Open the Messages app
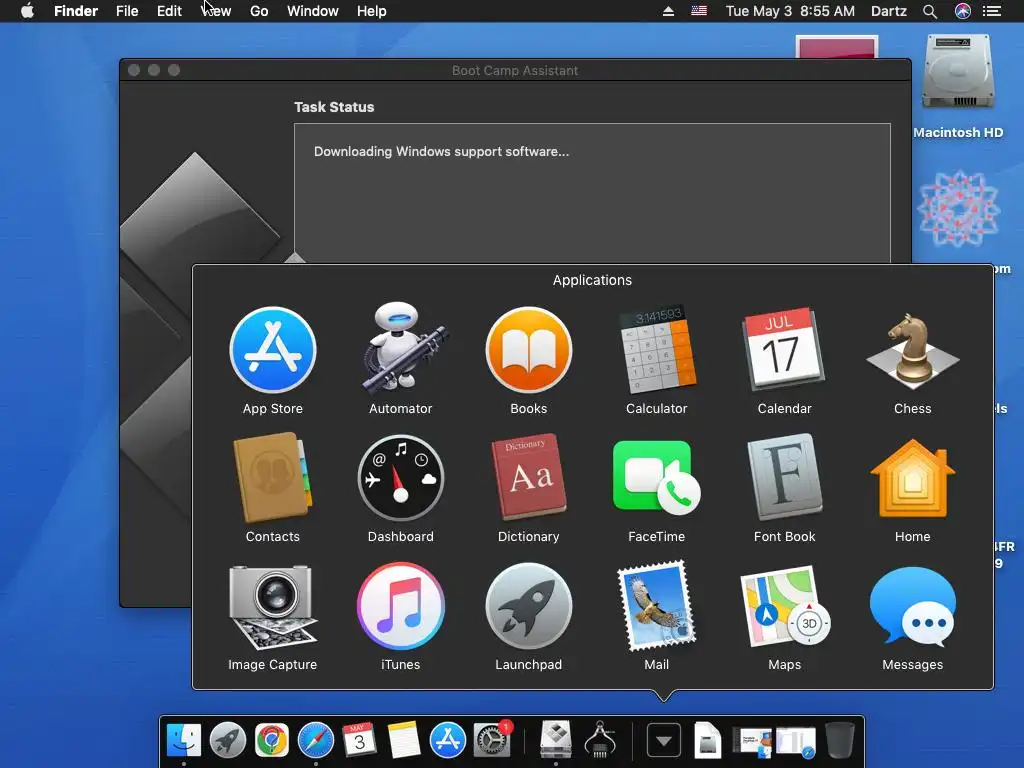The width and height of the screenshot is (1024, 768). click(x=912, y=606)
